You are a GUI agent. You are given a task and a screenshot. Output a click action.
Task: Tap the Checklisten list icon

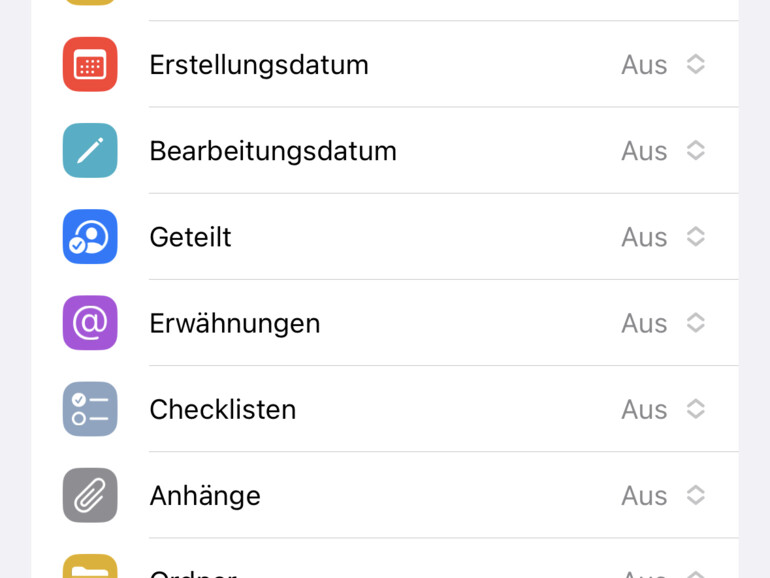click(90, 409)
